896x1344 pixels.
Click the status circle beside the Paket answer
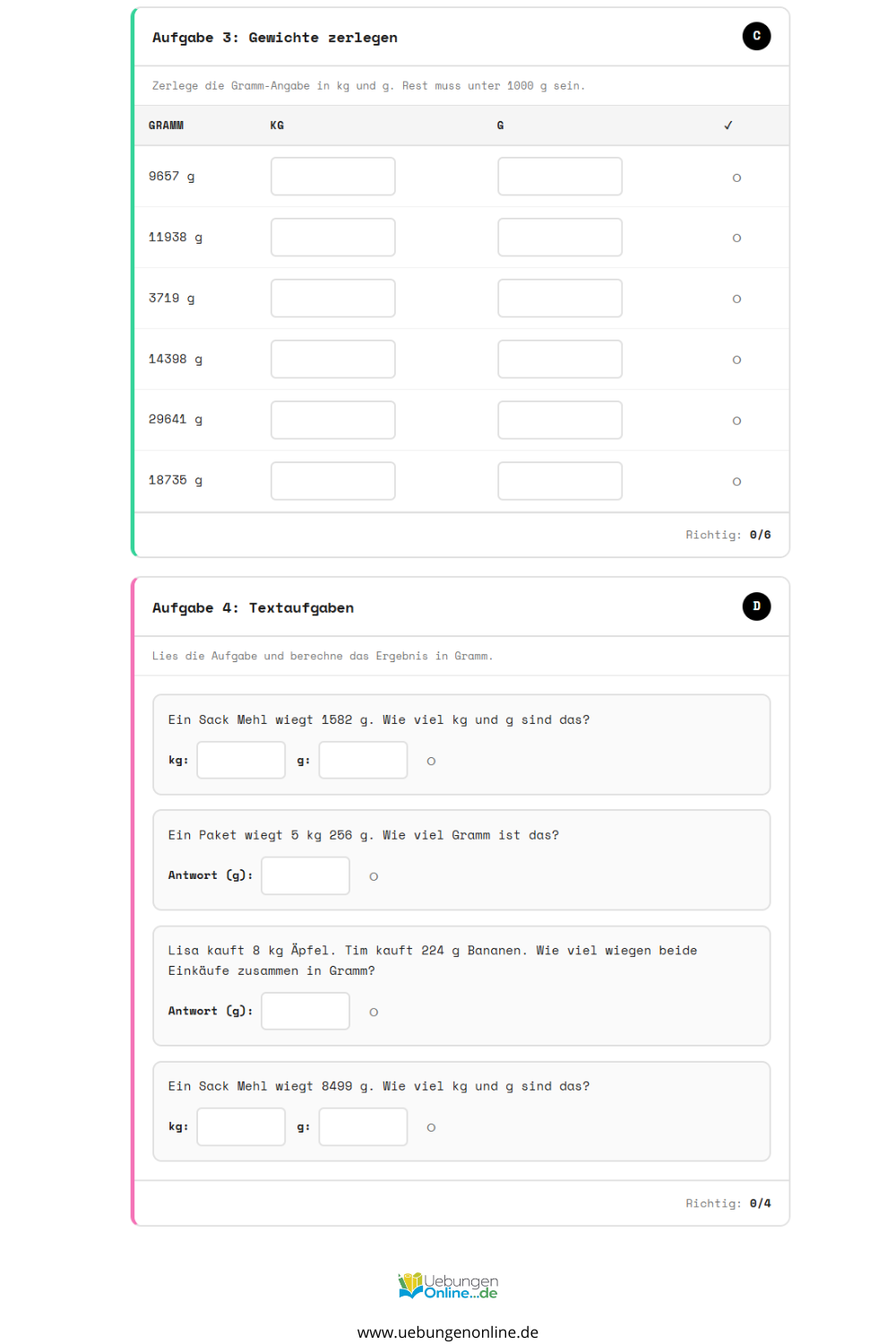pos(374,877)
